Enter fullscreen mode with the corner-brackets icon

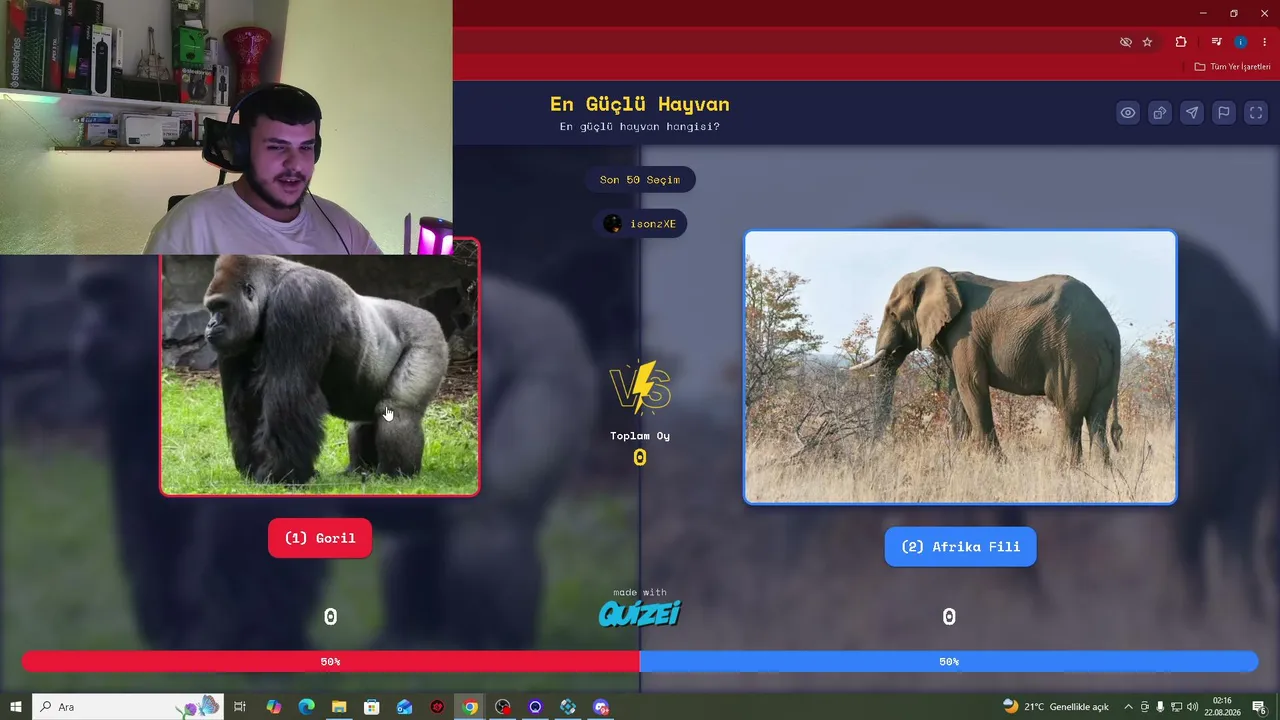point(1256,113)
